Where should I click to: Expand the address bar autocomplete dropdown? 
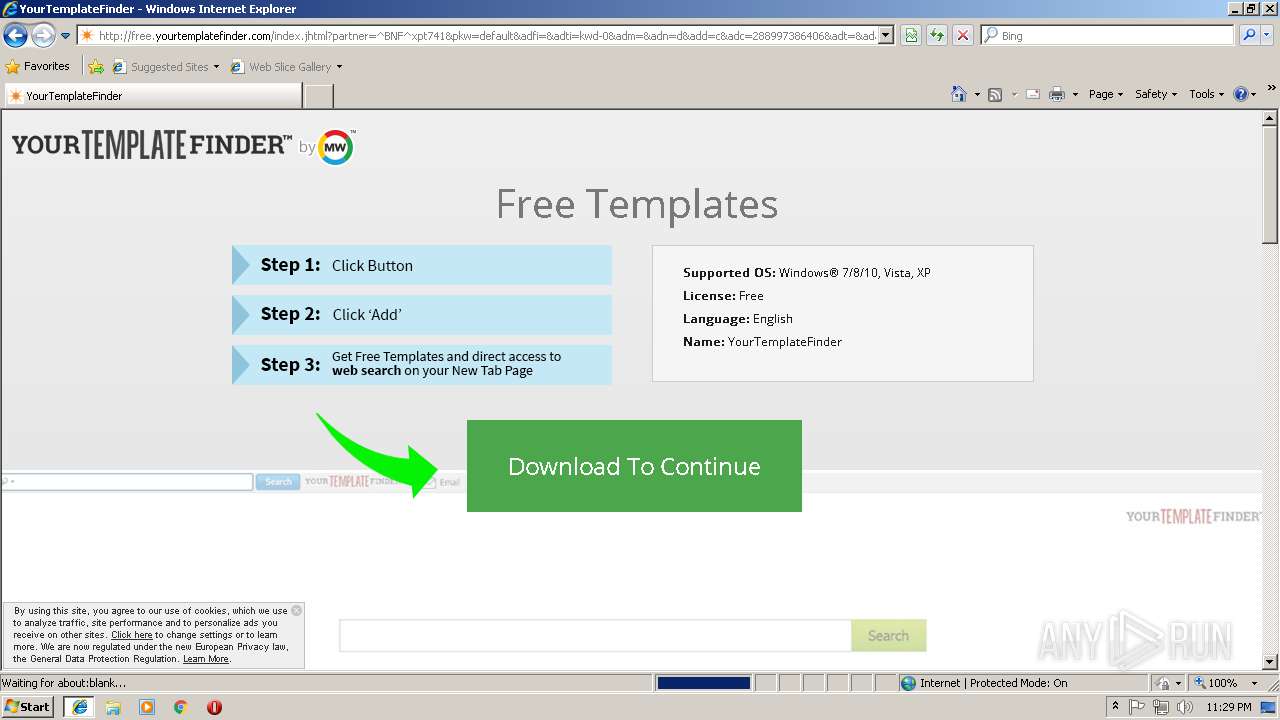(x=886, y=36)
